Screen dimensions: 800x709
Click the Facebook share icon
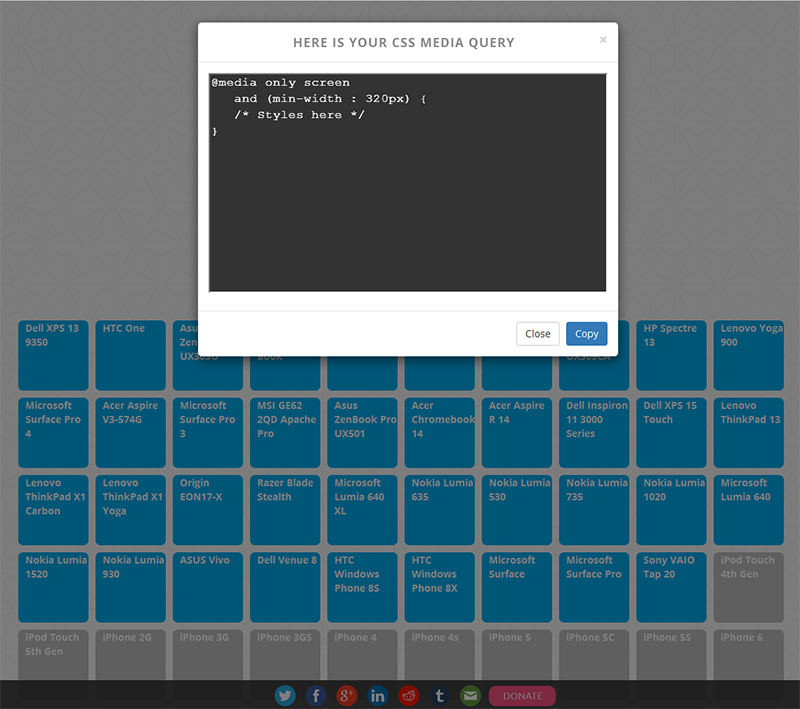pyautogui.click(x=316, y=696)
